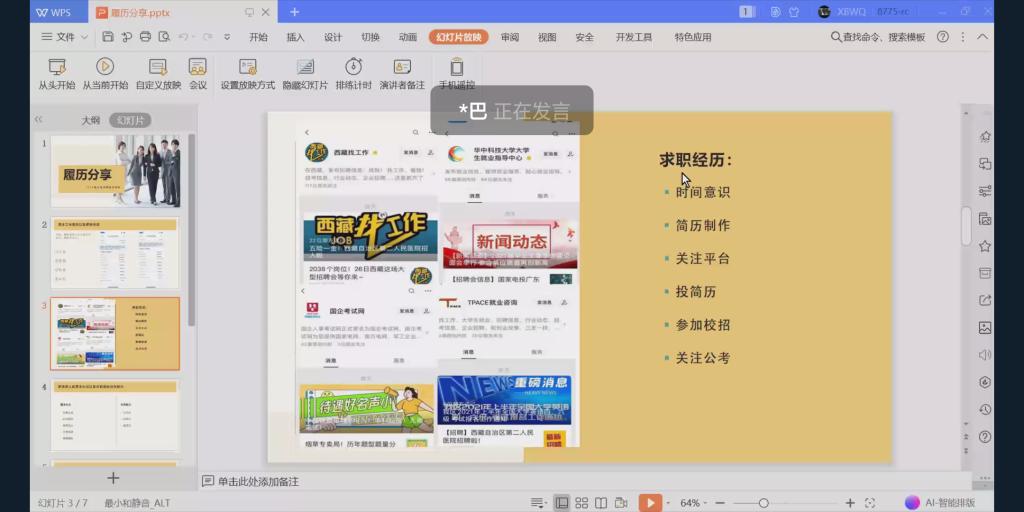The height and width of the screenshot is (512, 1024).
Task: Switch to the 大纲 outline tab
Action: click(x=90, y=120)
